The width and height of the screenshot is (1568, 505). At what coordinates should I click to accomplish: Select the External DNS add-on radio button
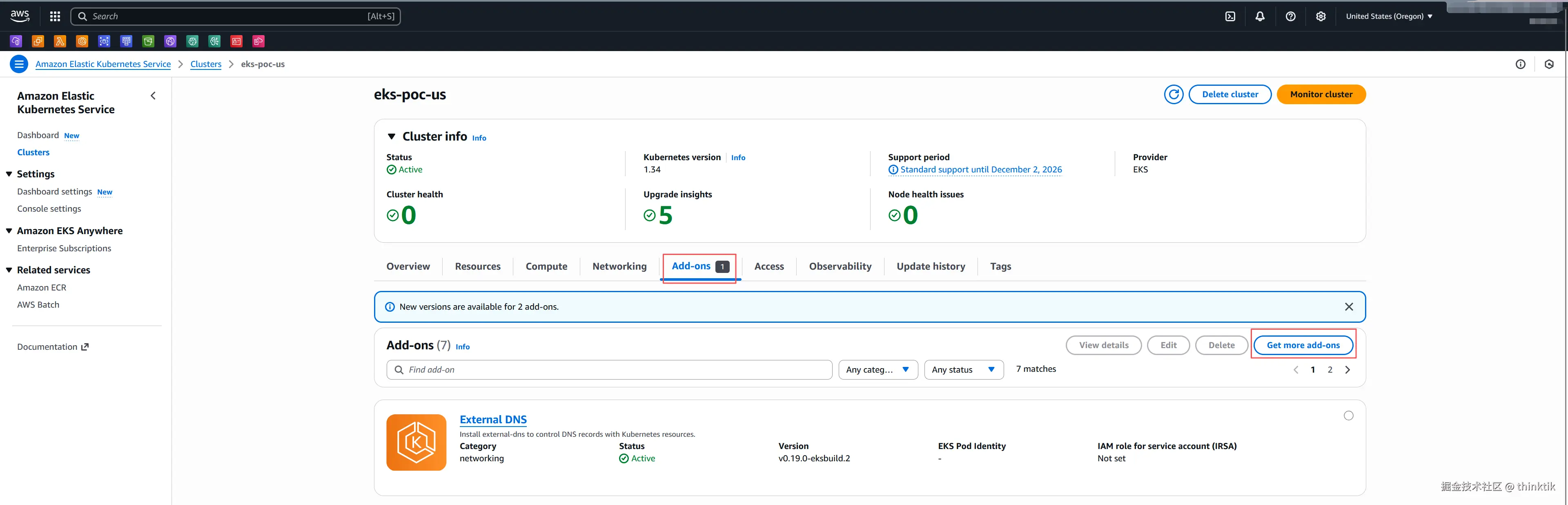click(x=1349, y=416)
